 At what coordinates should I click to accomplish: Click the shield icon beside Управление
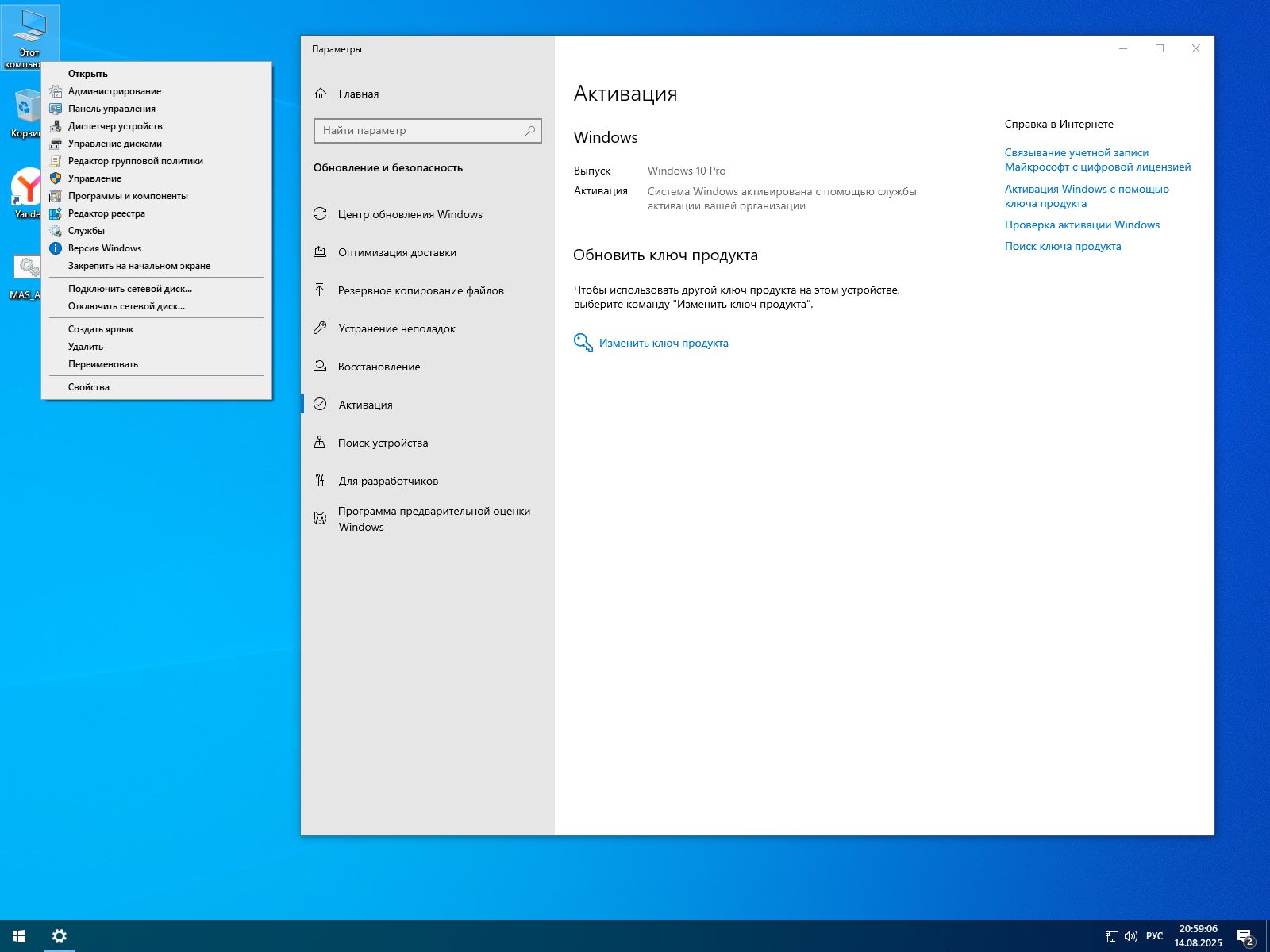coord(56,178)
